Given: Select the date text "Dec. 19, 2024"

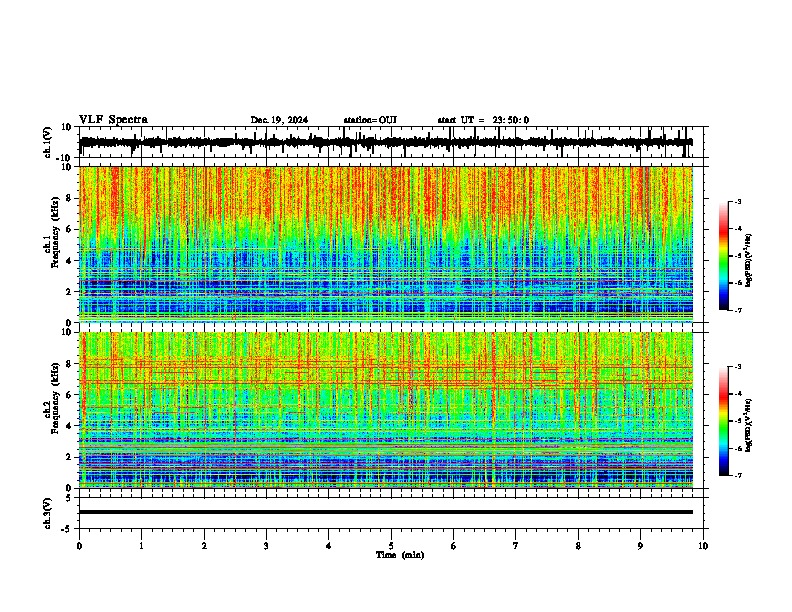Looking at the screenshot, I should [x=279, y=120].
